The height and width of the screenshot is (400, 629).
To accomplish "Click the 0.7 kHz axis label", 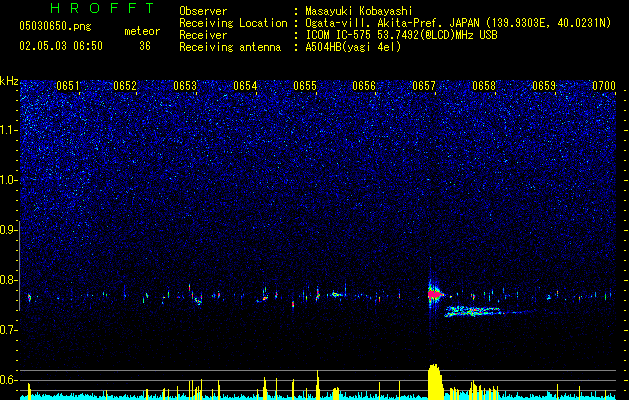I will 8,330.
